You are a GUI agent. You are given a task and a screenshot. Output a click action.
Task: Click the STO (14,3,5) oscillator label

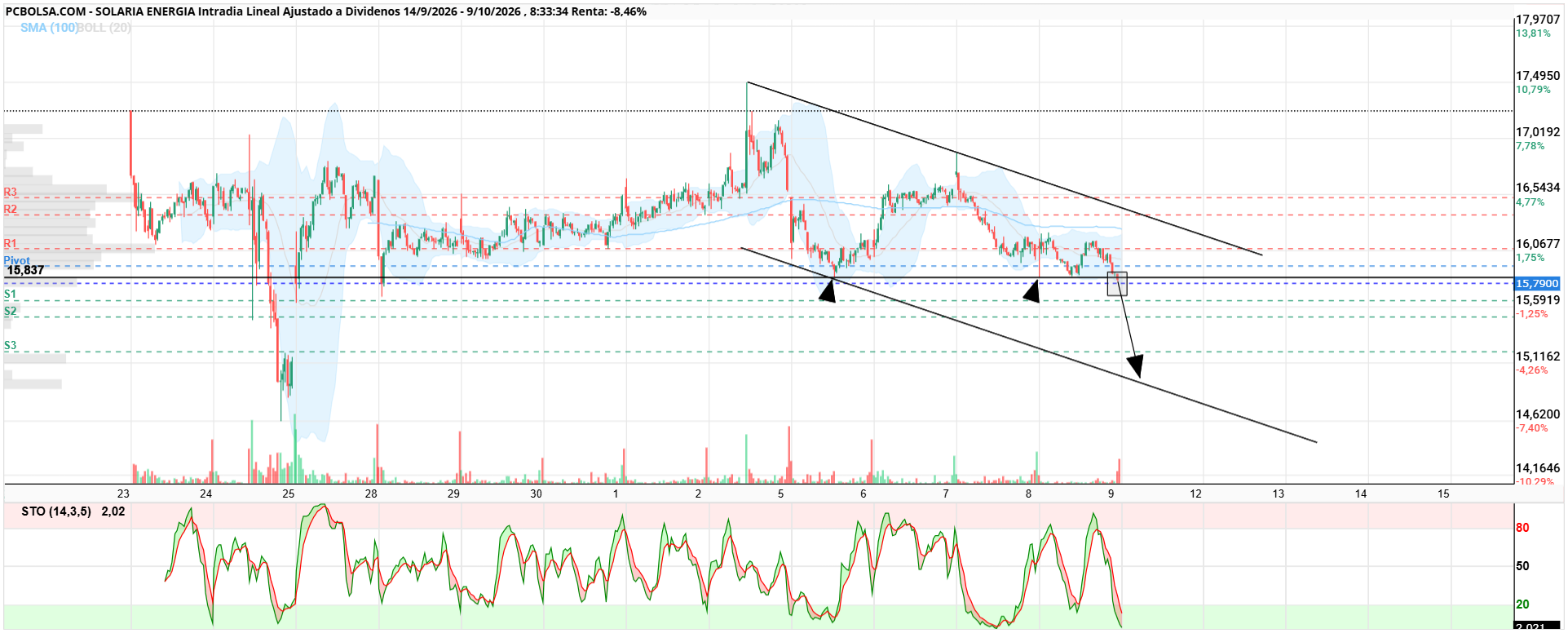coord(56,511)
